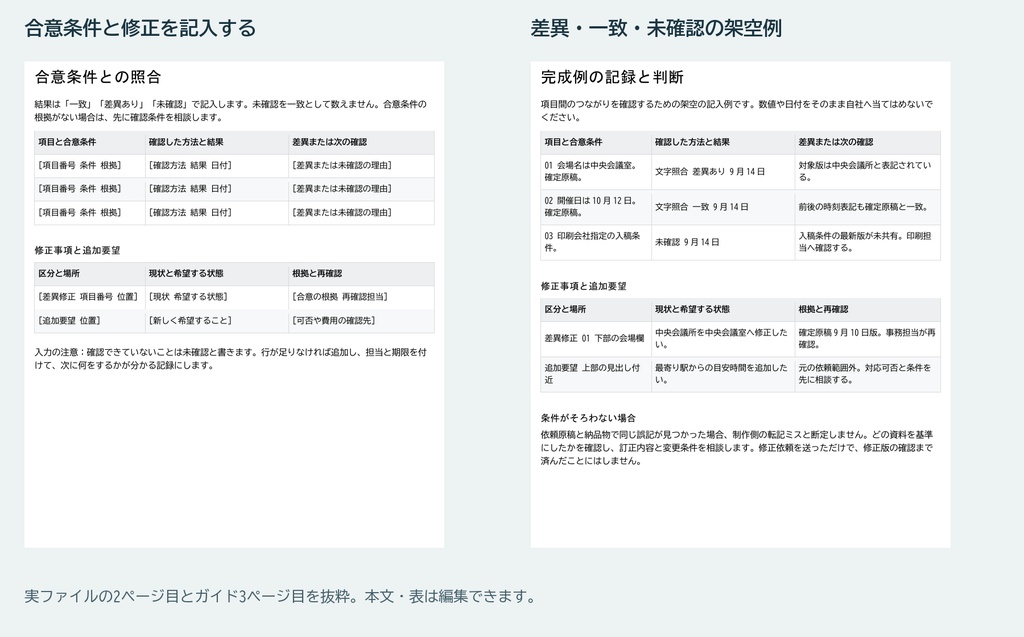Select the cell 元の依頼範囲外。対応可否と条件を先に相談する。
Image resolution: width=1024 pixels, height=637 pixels.
(x=867, y=374)
